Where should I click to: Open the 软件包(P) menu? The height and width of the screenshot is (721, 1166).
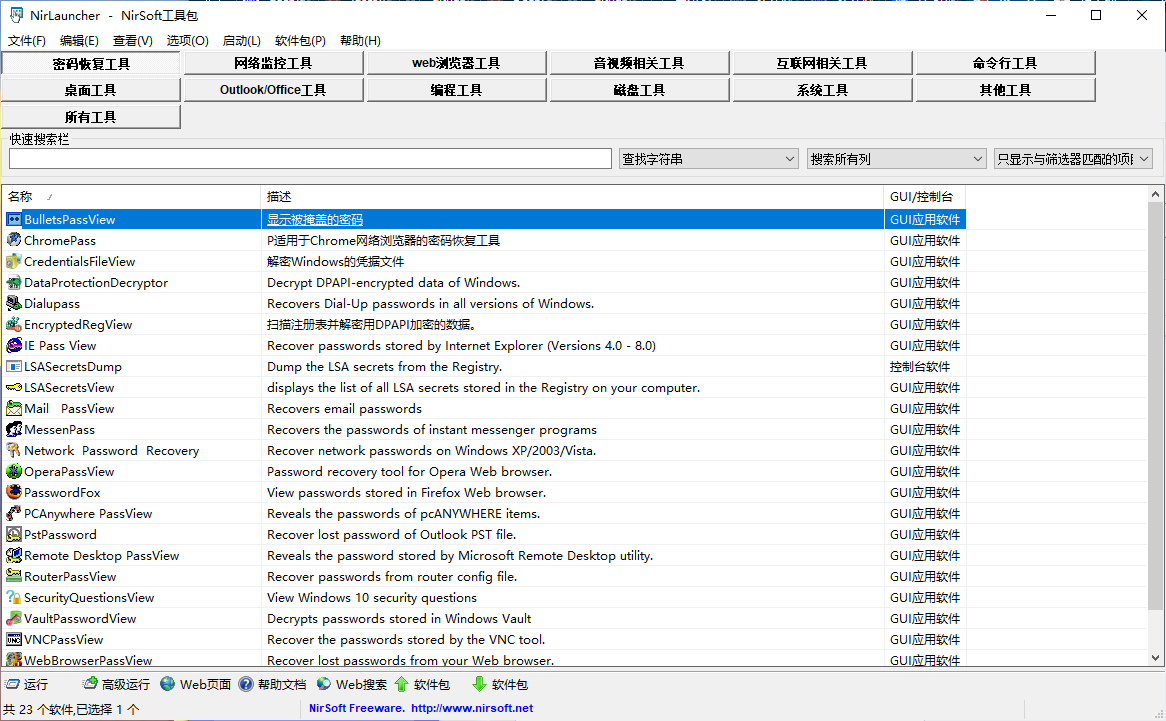(x=300, y=41)
